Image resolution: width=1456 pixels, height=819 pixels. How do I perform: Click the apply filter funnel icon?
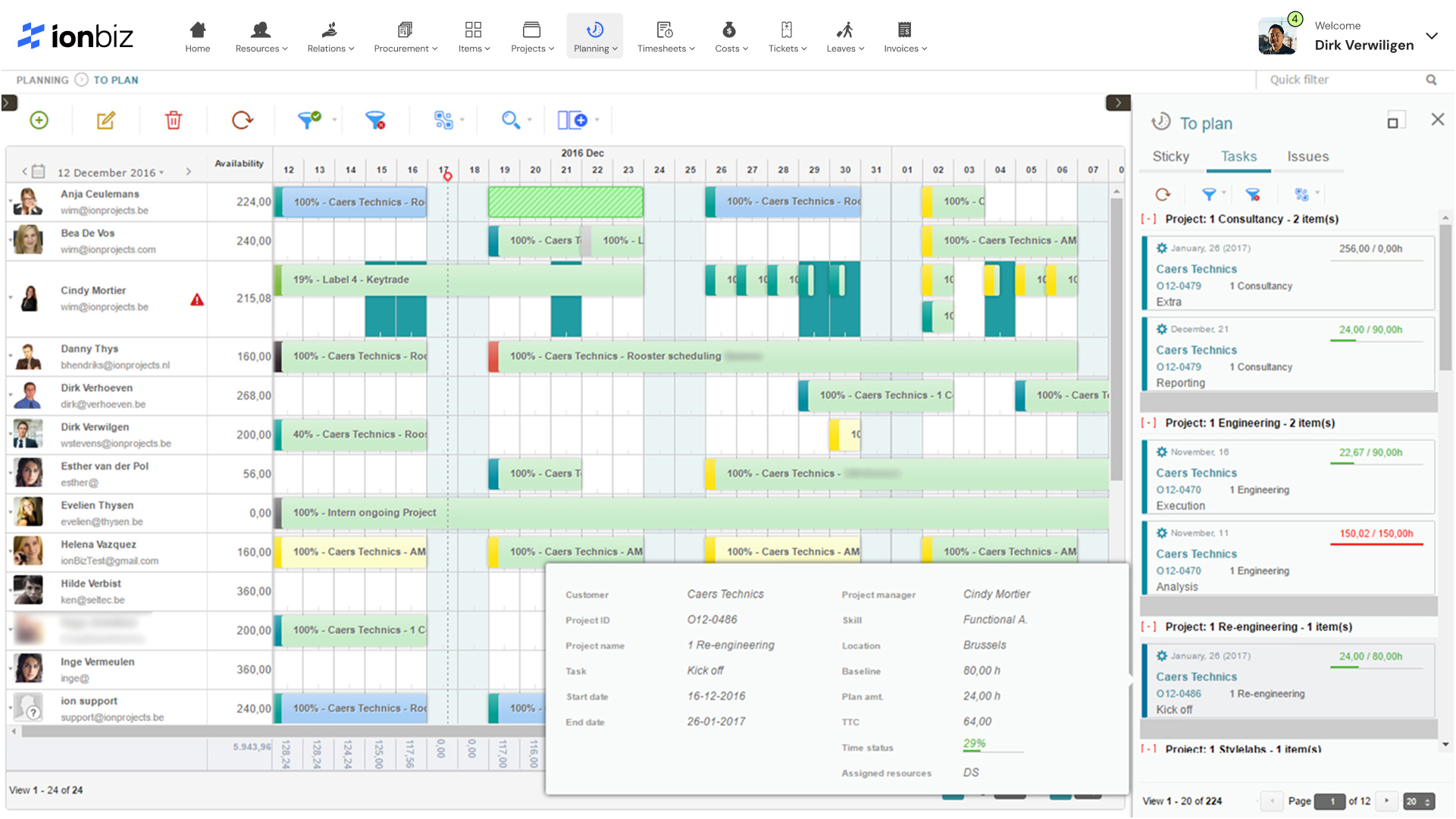point(309,120)
